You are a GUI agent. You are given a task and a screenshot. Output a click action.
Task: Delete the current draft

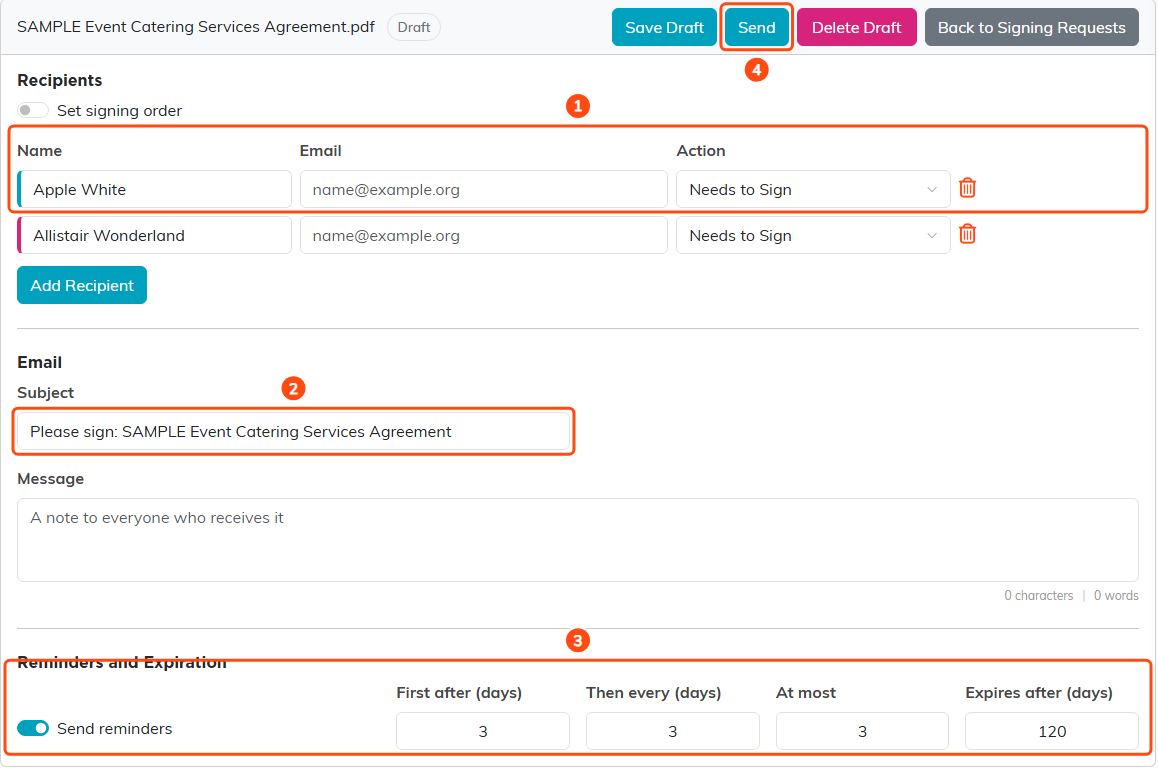(x=857, y=27)
